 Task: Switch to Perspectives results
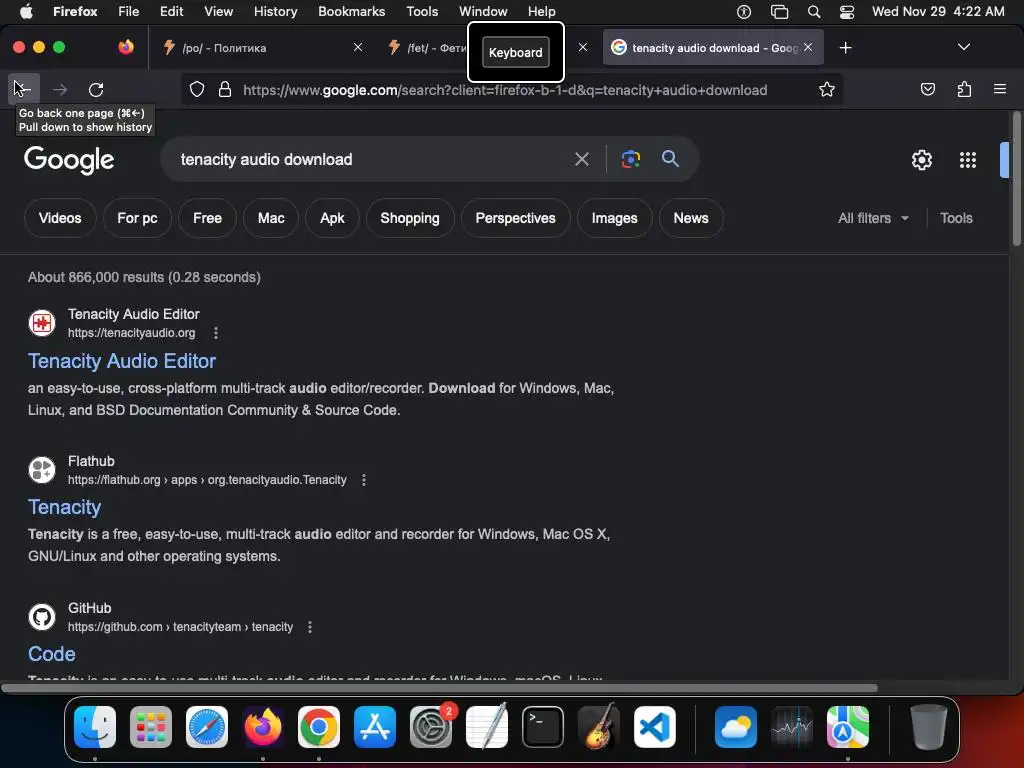pos(515,218)
